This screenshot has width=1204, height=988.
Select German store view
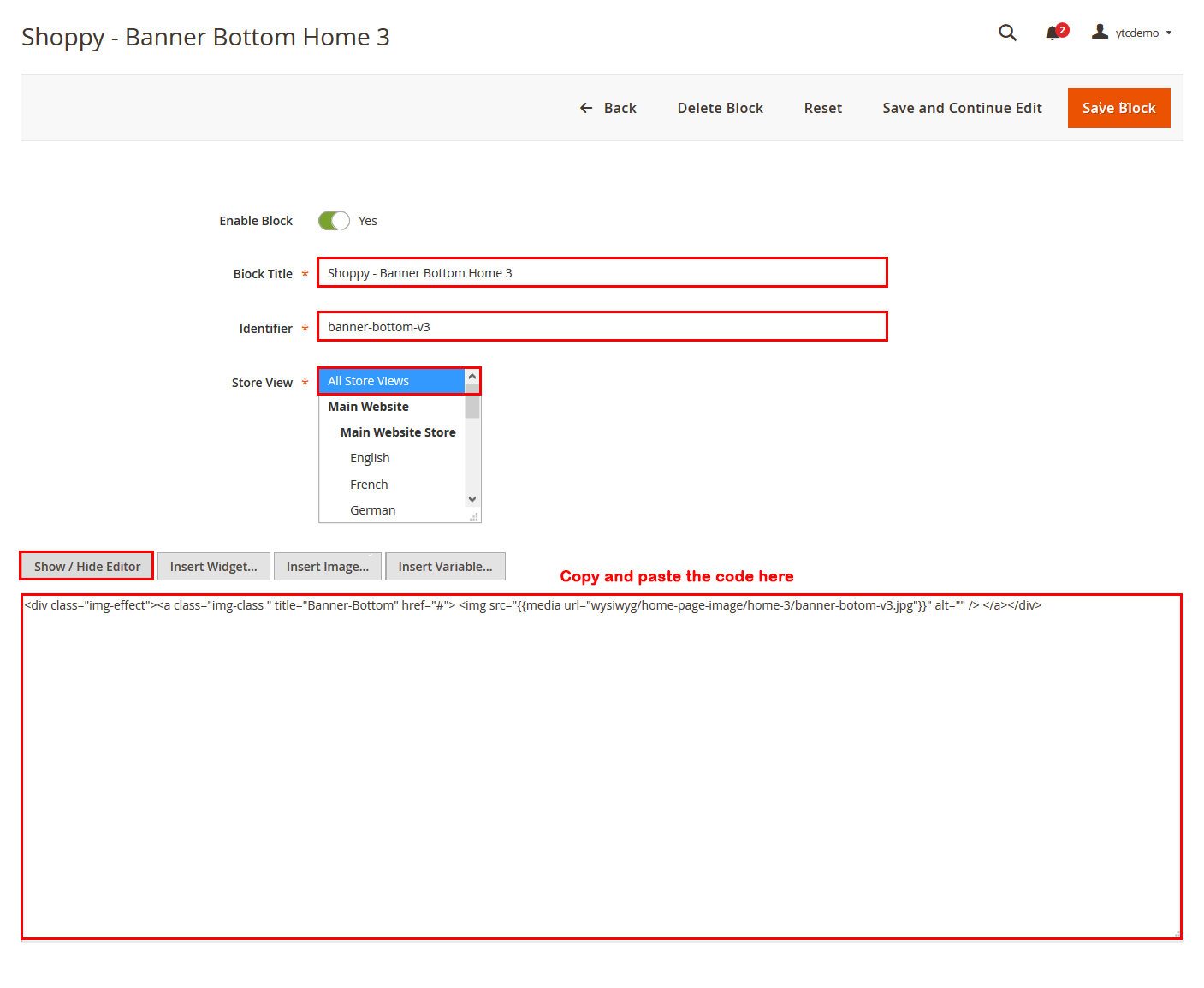coord(392,510)
